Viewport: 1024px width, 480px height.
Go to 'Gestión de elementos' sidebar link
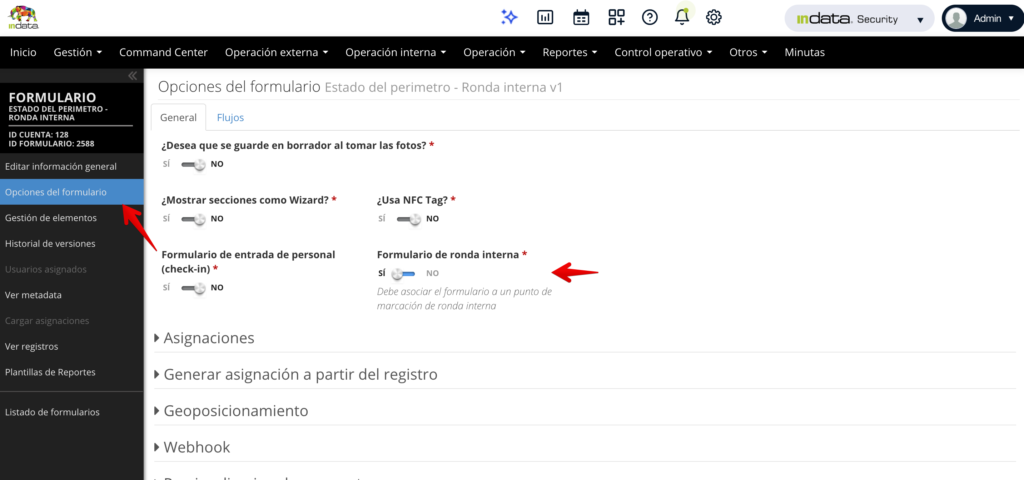coord(51,217)
